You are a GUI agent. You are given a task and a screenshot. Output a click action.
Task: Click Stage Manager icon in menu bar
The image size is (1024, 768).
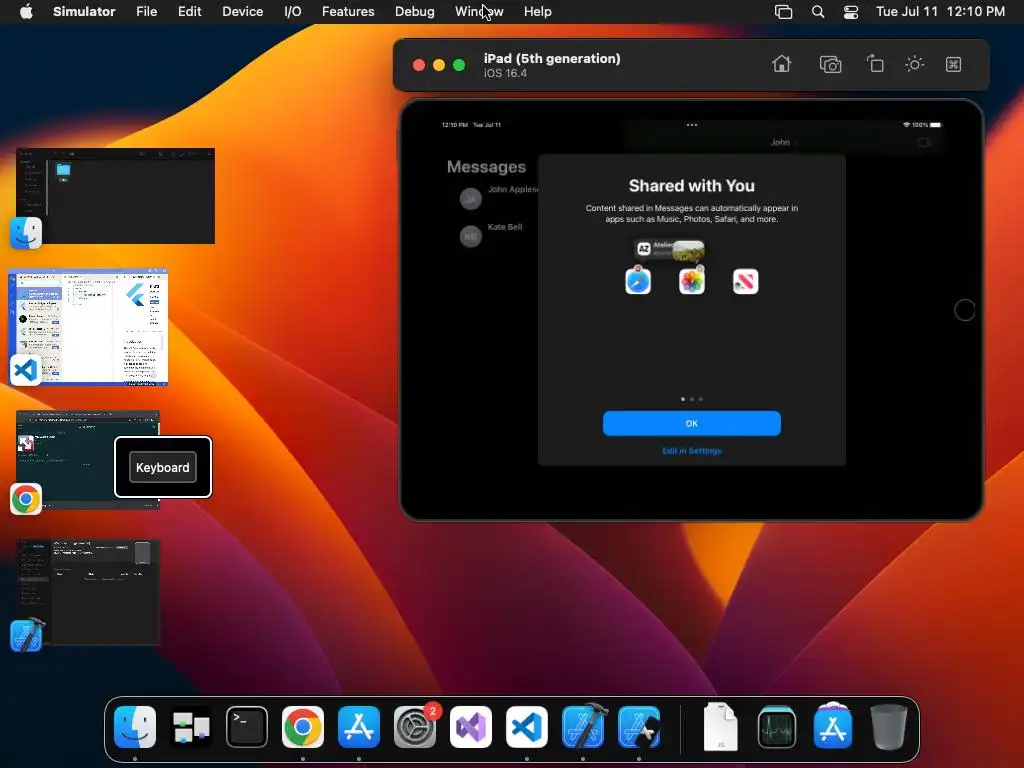click(x=783, y=12)
